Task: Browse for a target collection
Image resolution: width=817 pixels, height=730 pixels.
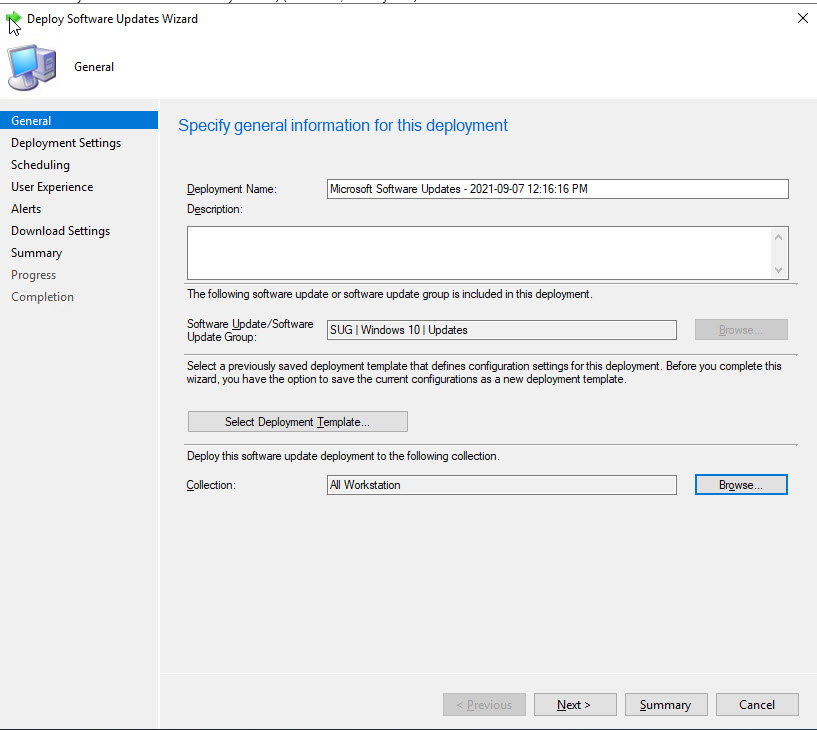Action: [x=741, y=485]
